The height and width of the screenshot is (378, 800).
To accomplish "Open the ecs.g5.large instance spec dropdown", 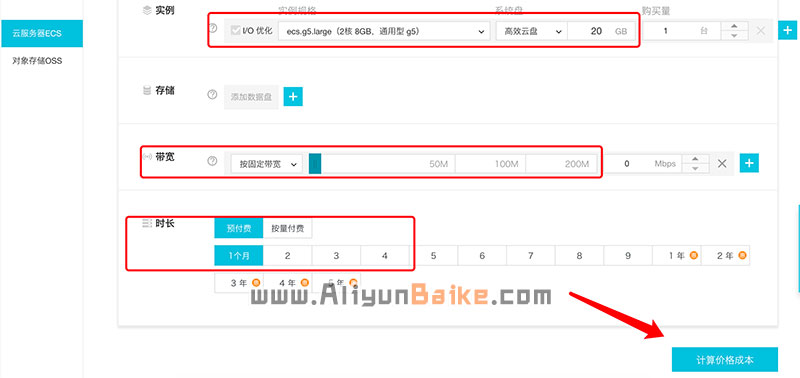I will [384, 31].
